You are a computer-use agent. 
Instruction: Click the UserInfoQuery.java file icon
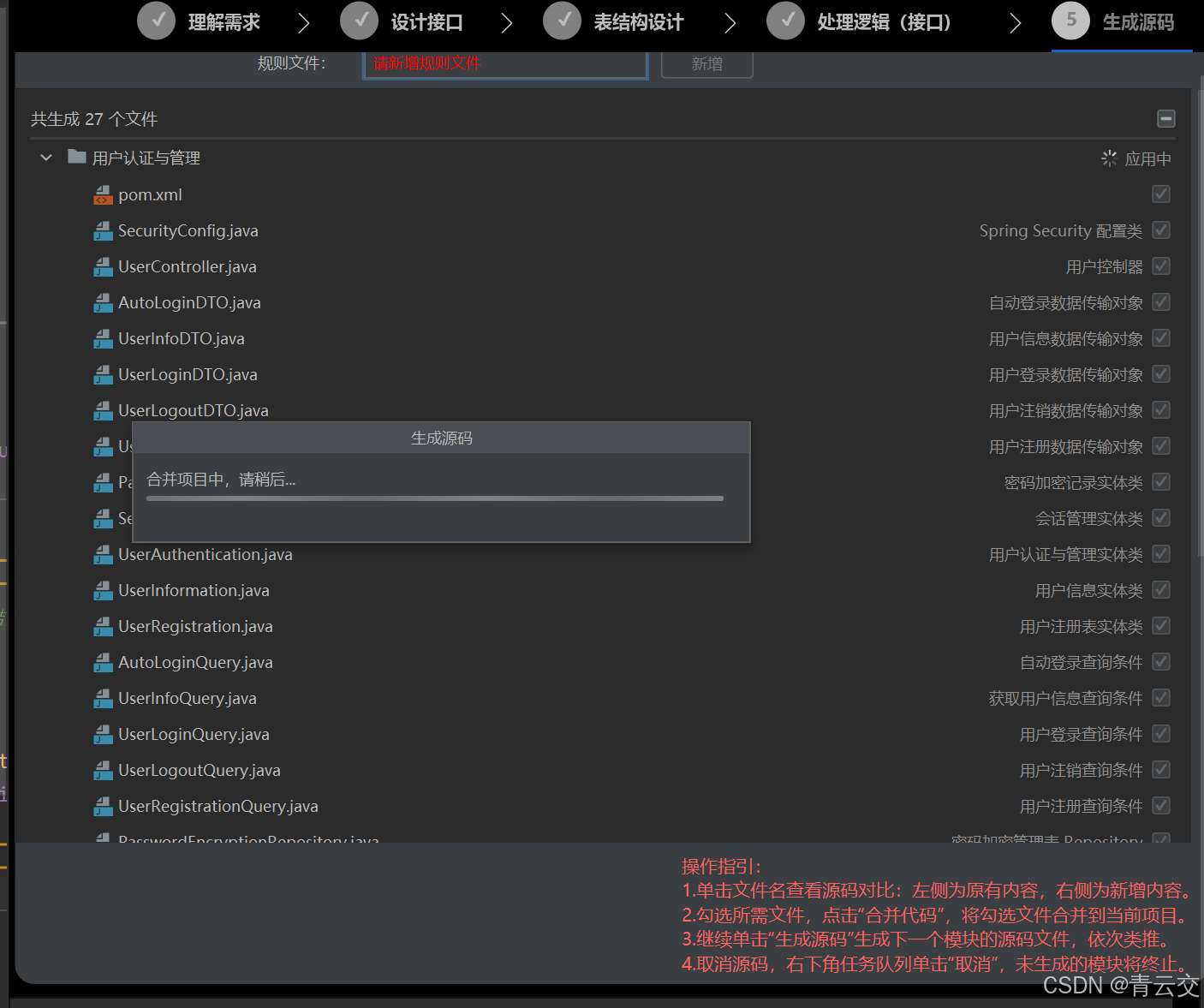tap(103, 699)
